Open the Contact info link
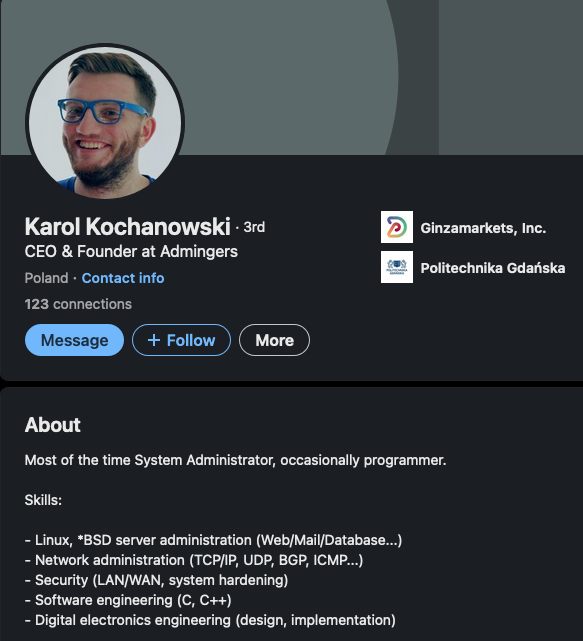The height and width of the screenshot is (641, 583). (x=123, y=278)
